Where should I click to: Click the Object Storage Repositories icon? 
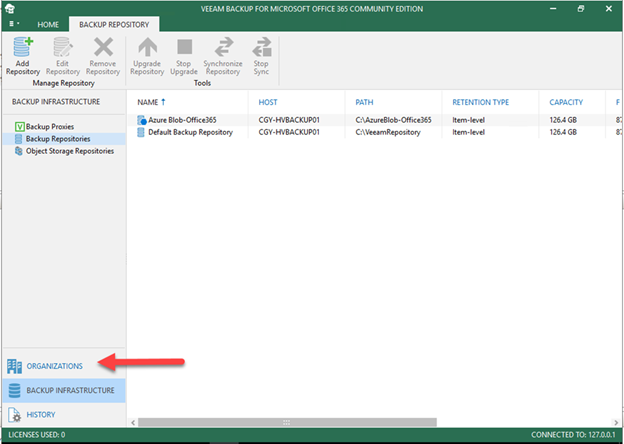pyautogui.click(x=19, y=151)
